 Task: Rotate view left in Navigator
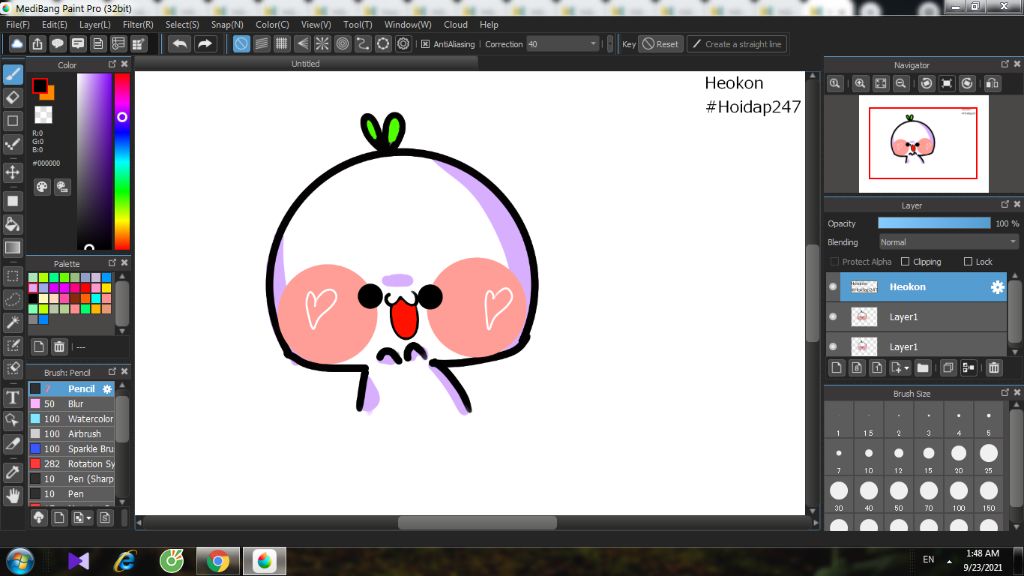point(927,84)
